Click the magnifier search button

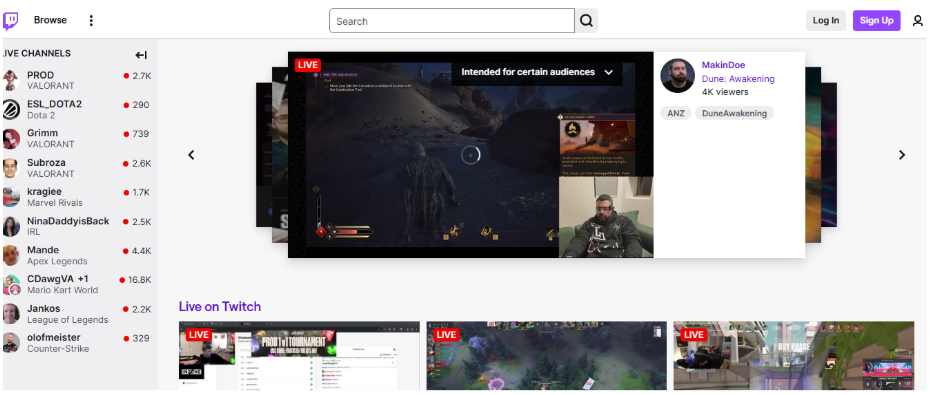(586, 21)
